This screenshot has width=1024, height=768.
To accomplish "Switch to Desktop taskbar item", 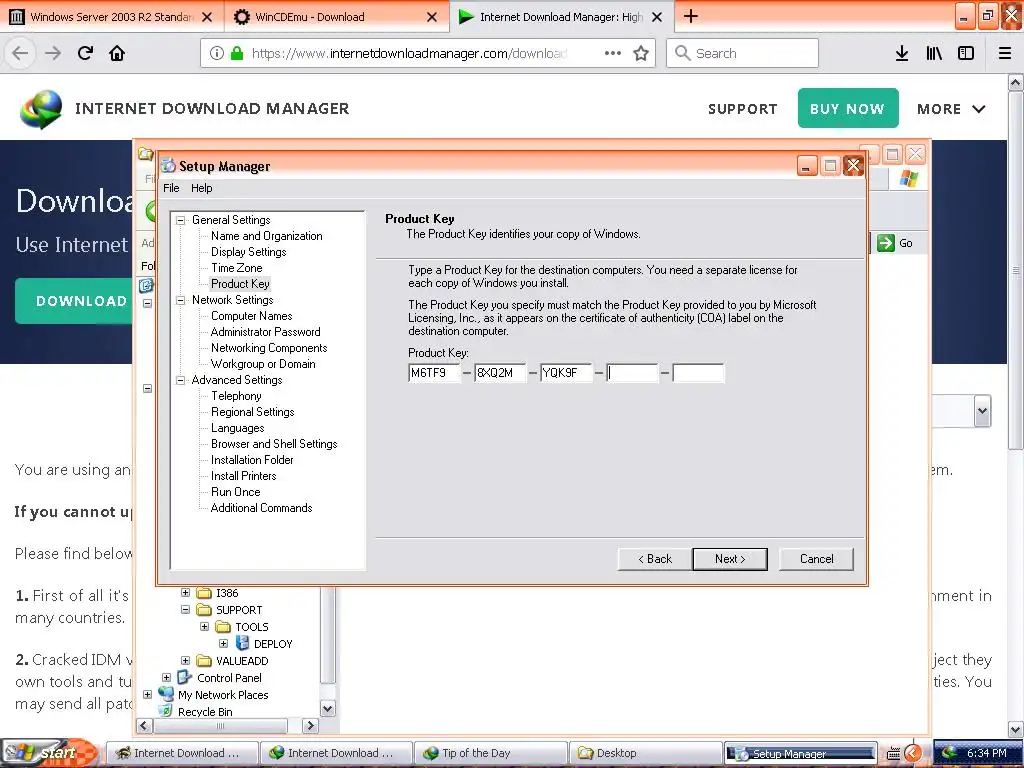I will pos(647,753).
